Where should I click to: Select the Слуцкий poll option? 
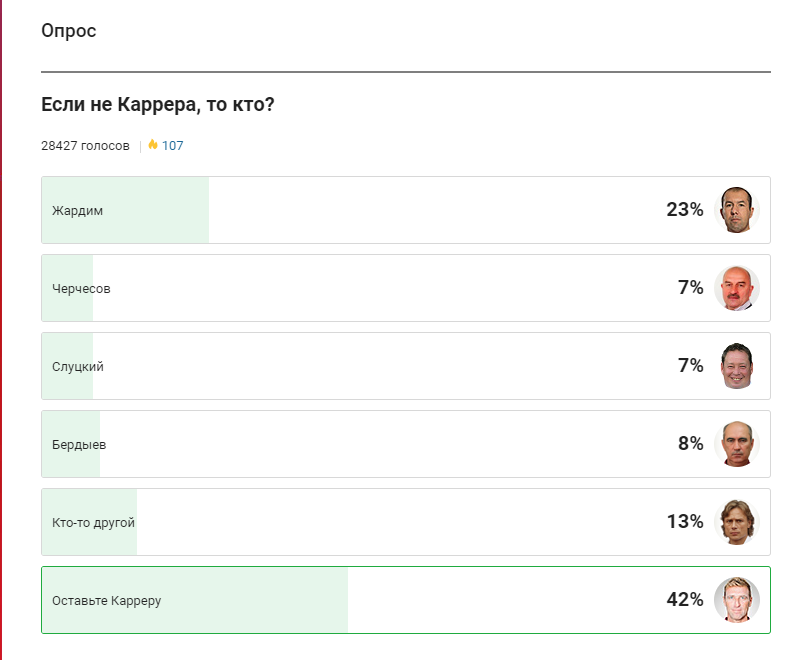(78, 367)
